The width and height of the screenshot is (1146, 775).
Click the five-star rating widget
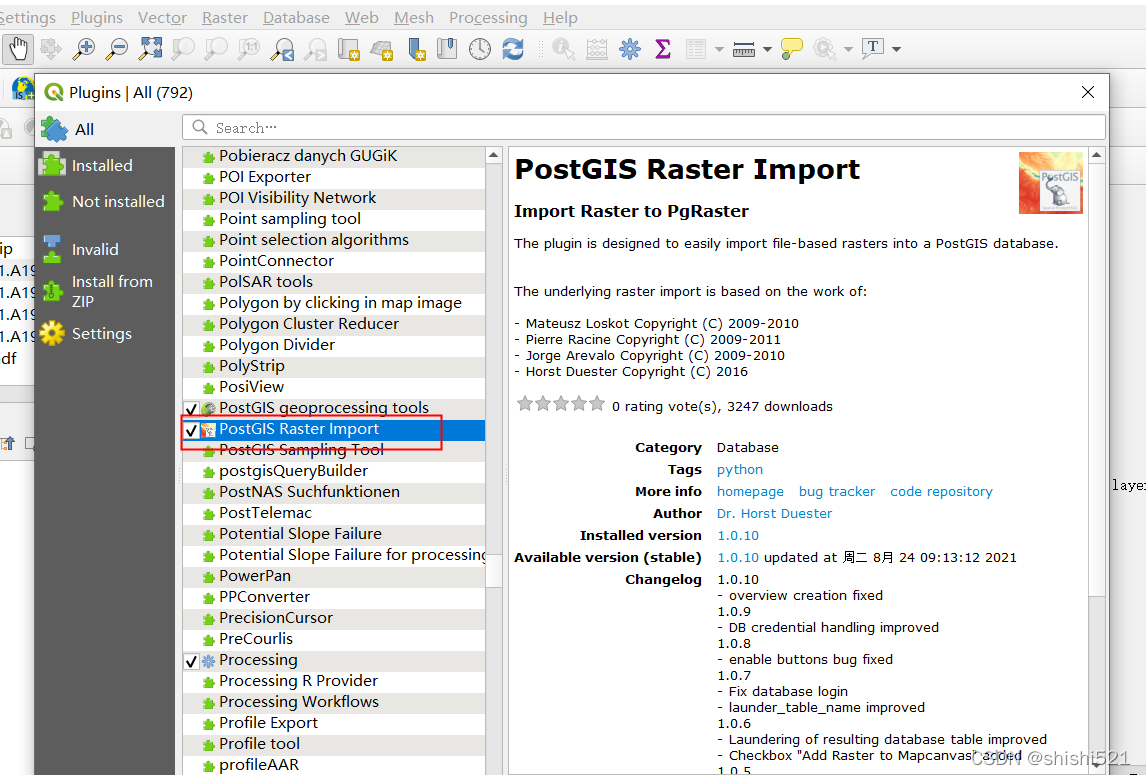[x=561, y=404]
